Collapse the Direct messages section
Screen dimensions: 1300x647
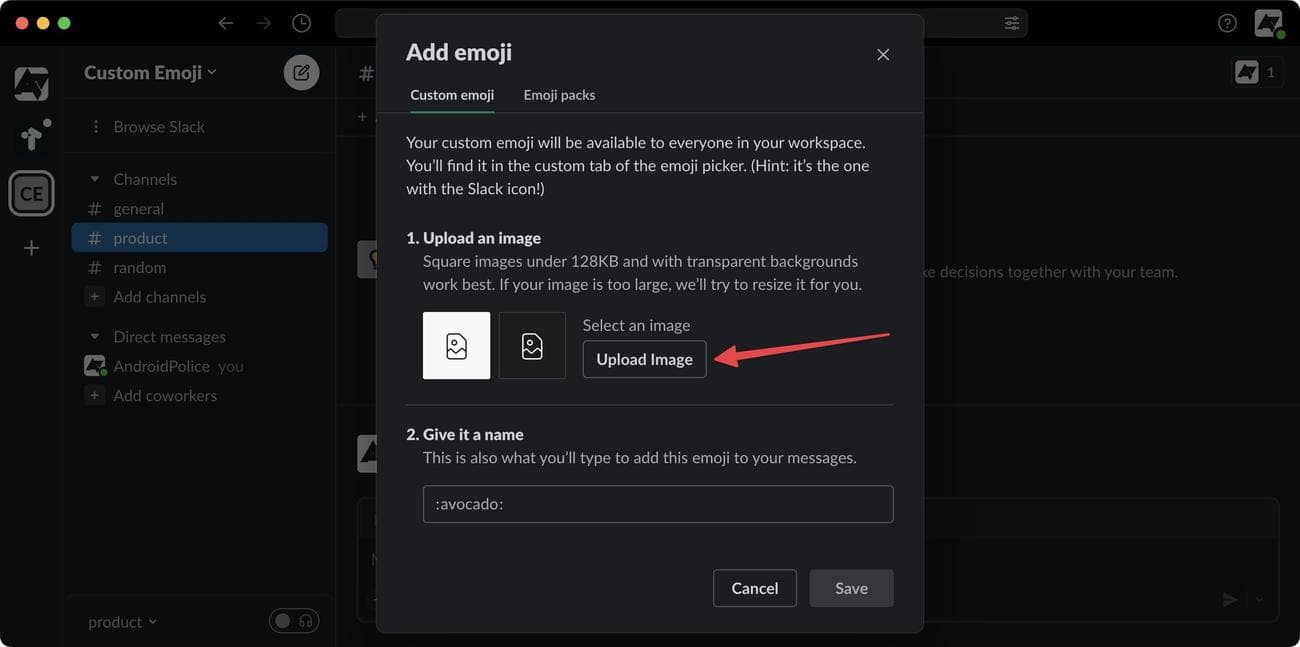[x=95, y=337]
